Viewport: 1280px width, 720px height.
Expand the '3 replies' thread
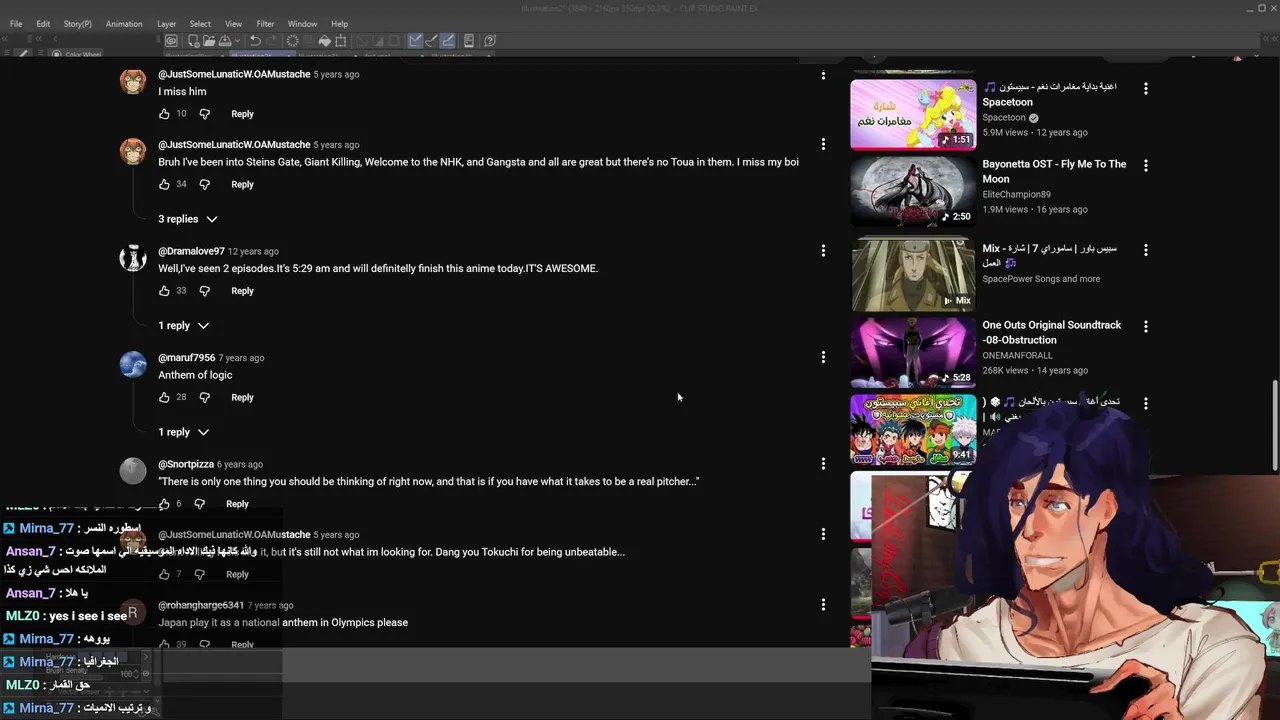pyautogui.click(x=188, y=219)
